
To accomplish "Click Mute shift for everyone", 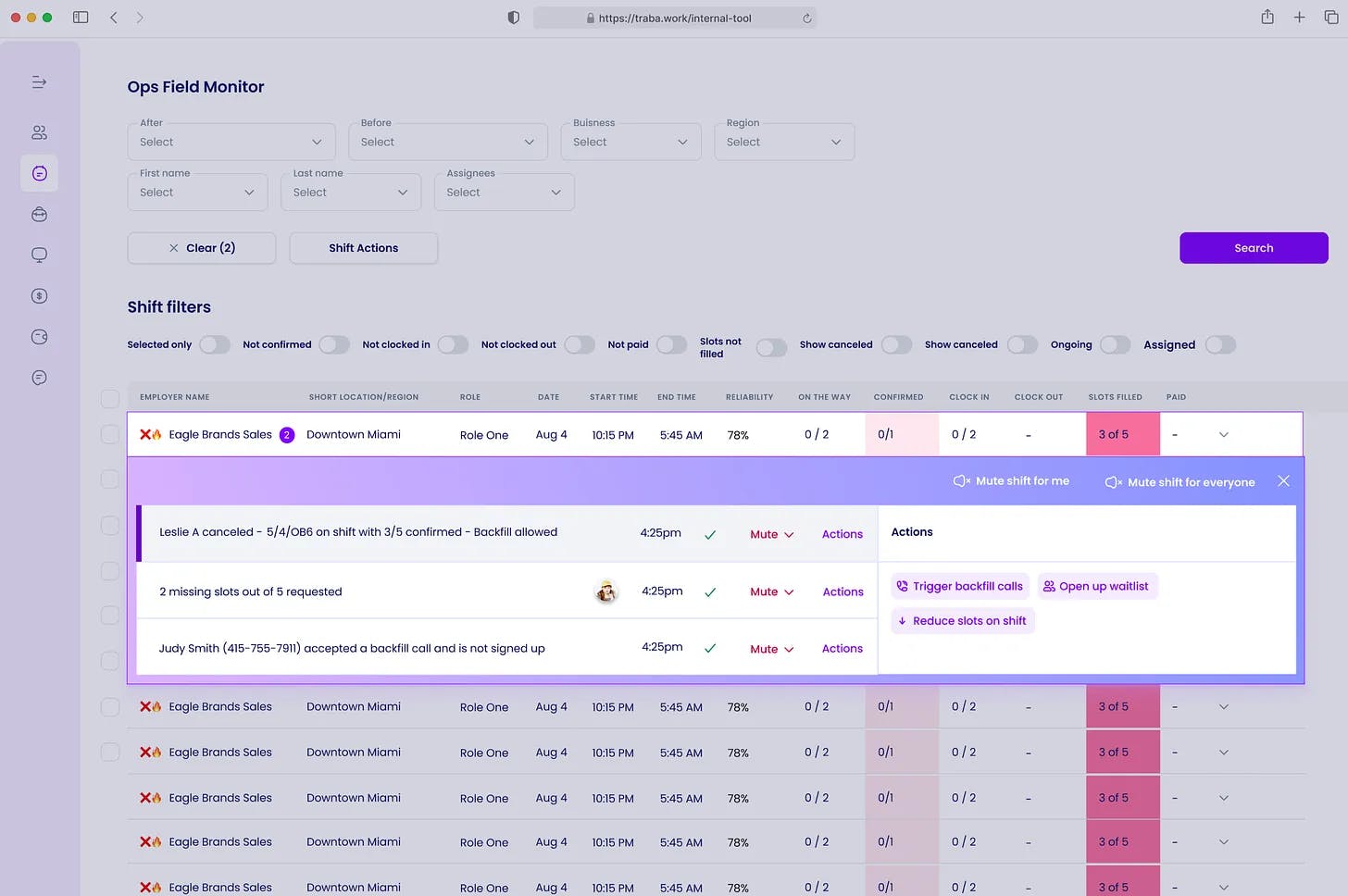I will click(1180, 482).
